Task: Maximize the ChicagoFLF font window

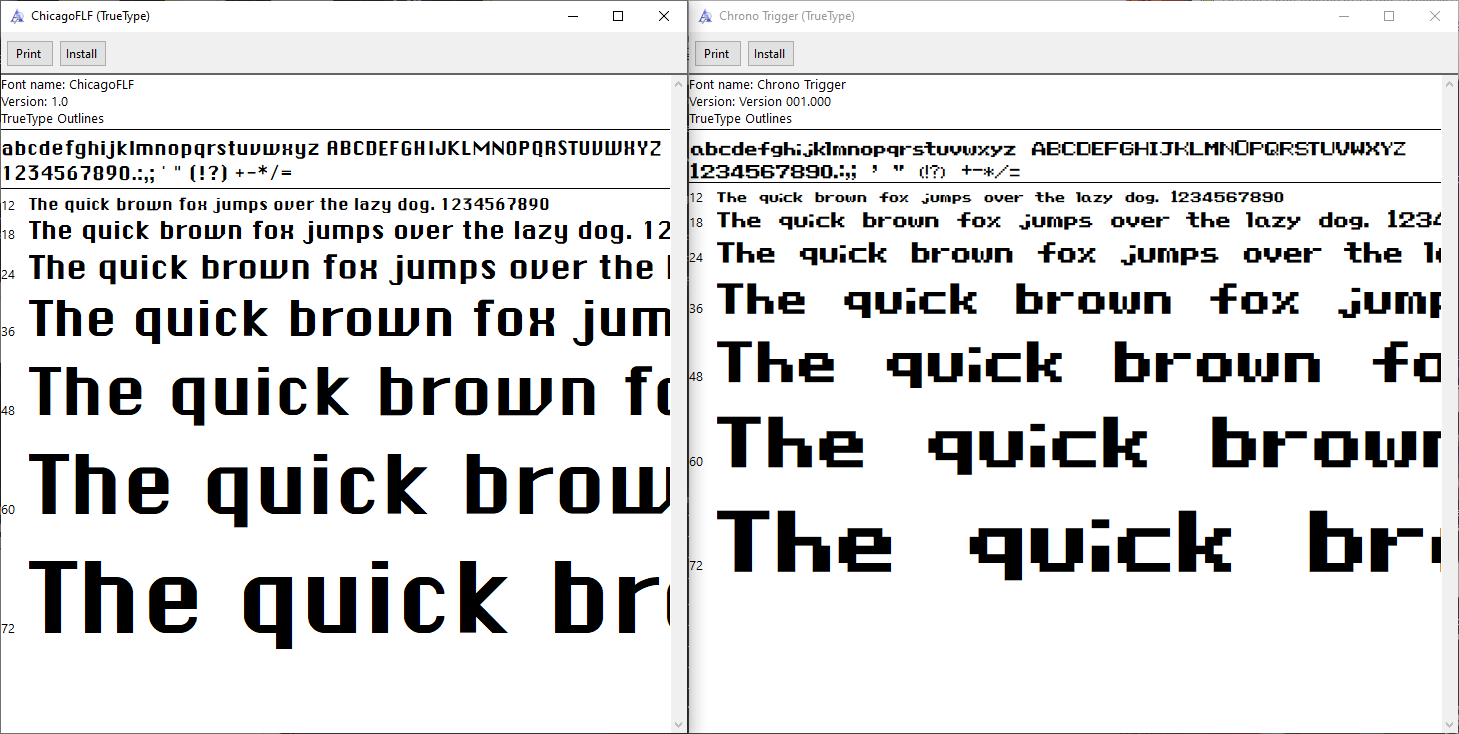Action: click(618, 16)
